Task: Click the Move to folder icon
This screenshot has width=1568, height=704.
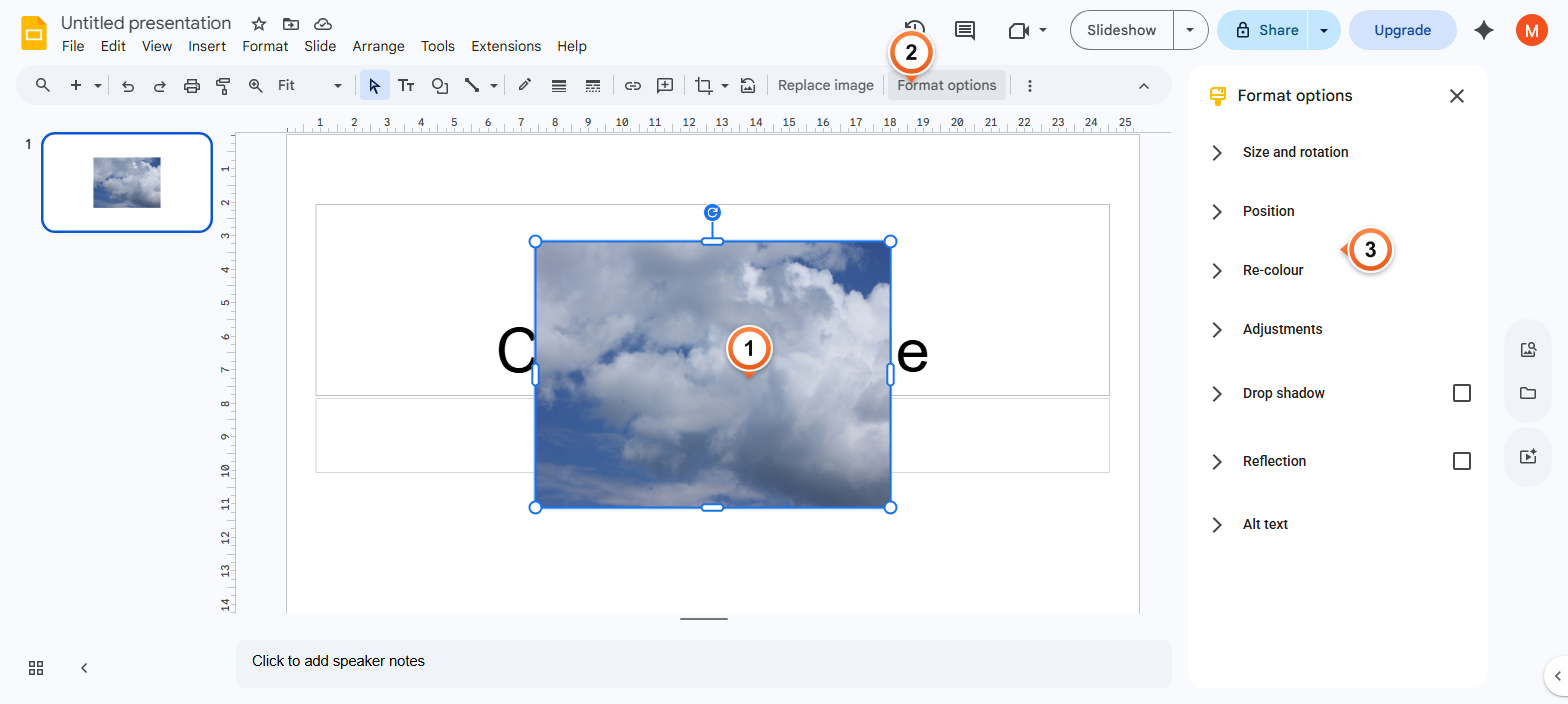Action: point(291,24)
